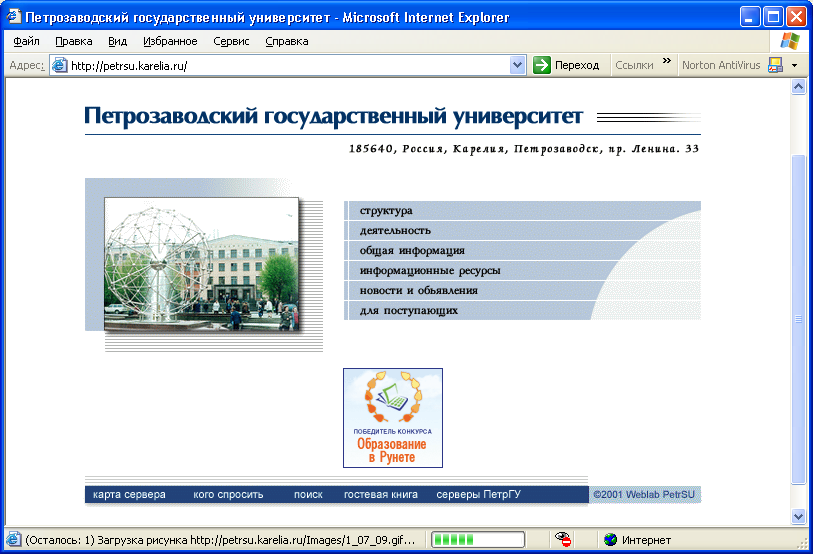Open the Вид menu

pyautogui.click(x=118, y=41)
